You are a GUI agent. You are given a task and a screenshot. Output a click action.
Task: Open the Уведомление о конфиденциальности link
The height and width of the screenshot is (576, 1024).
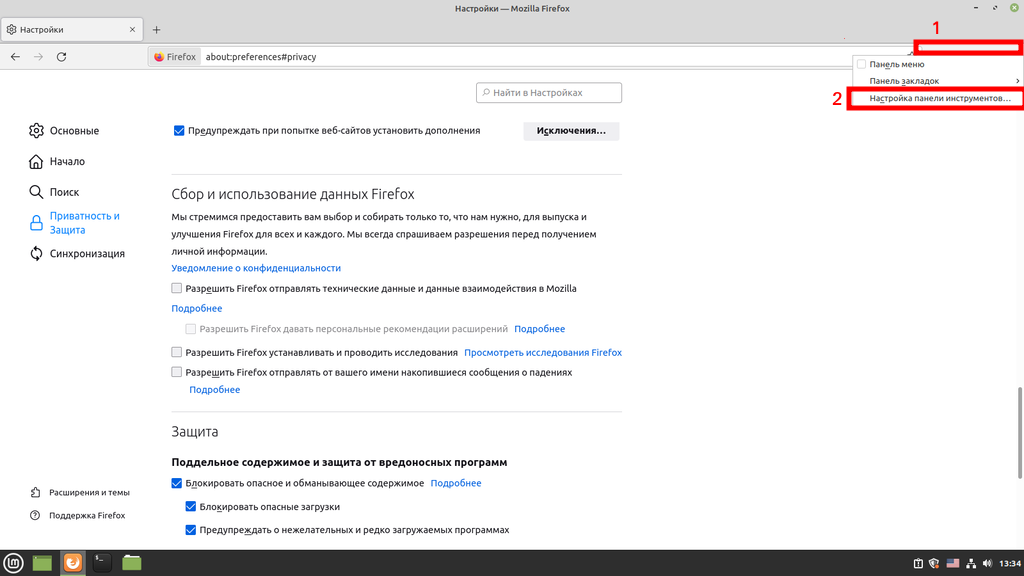[256, 268]
